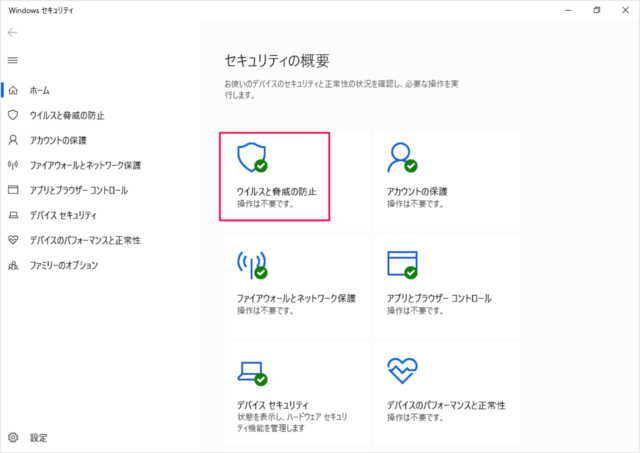
Task: Click 操作は不要です under the firewall tile
Action: click(265, 311)
